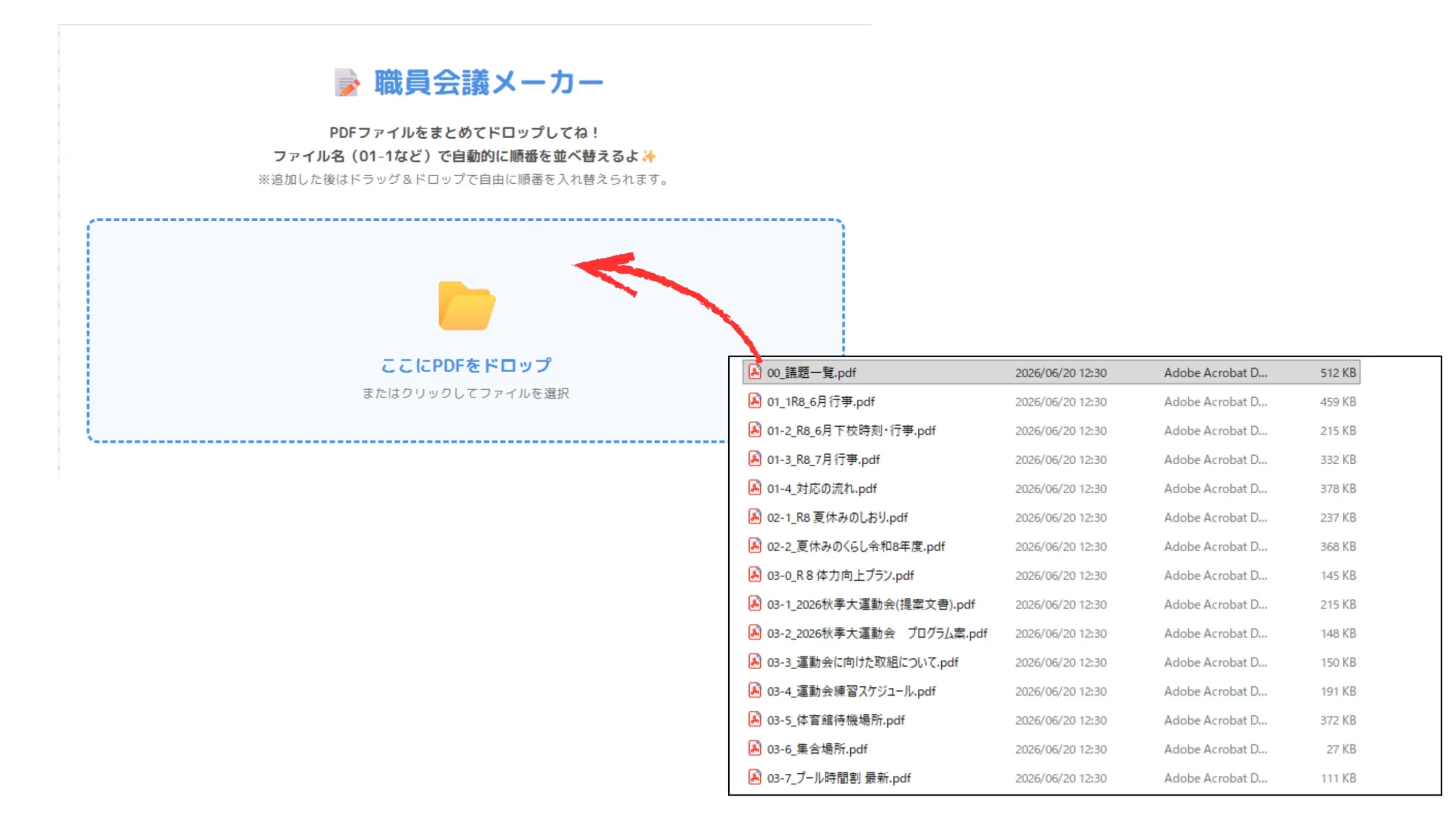Select file name 03-2_2026秋季大運動会 プログラム案.pdf

pos(877,634)
